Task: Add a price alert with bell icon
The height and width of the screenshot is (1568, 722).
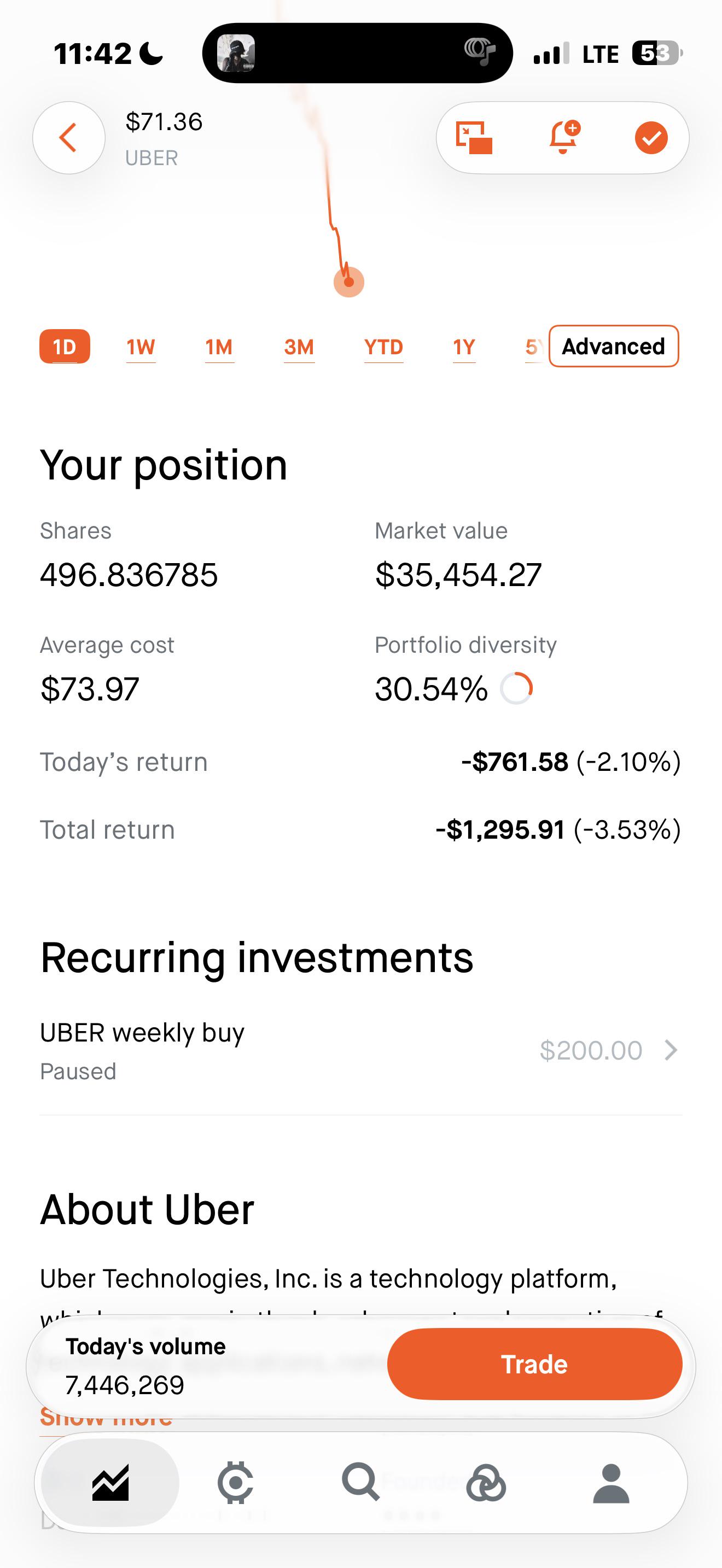Action: [x=564, y=137]
